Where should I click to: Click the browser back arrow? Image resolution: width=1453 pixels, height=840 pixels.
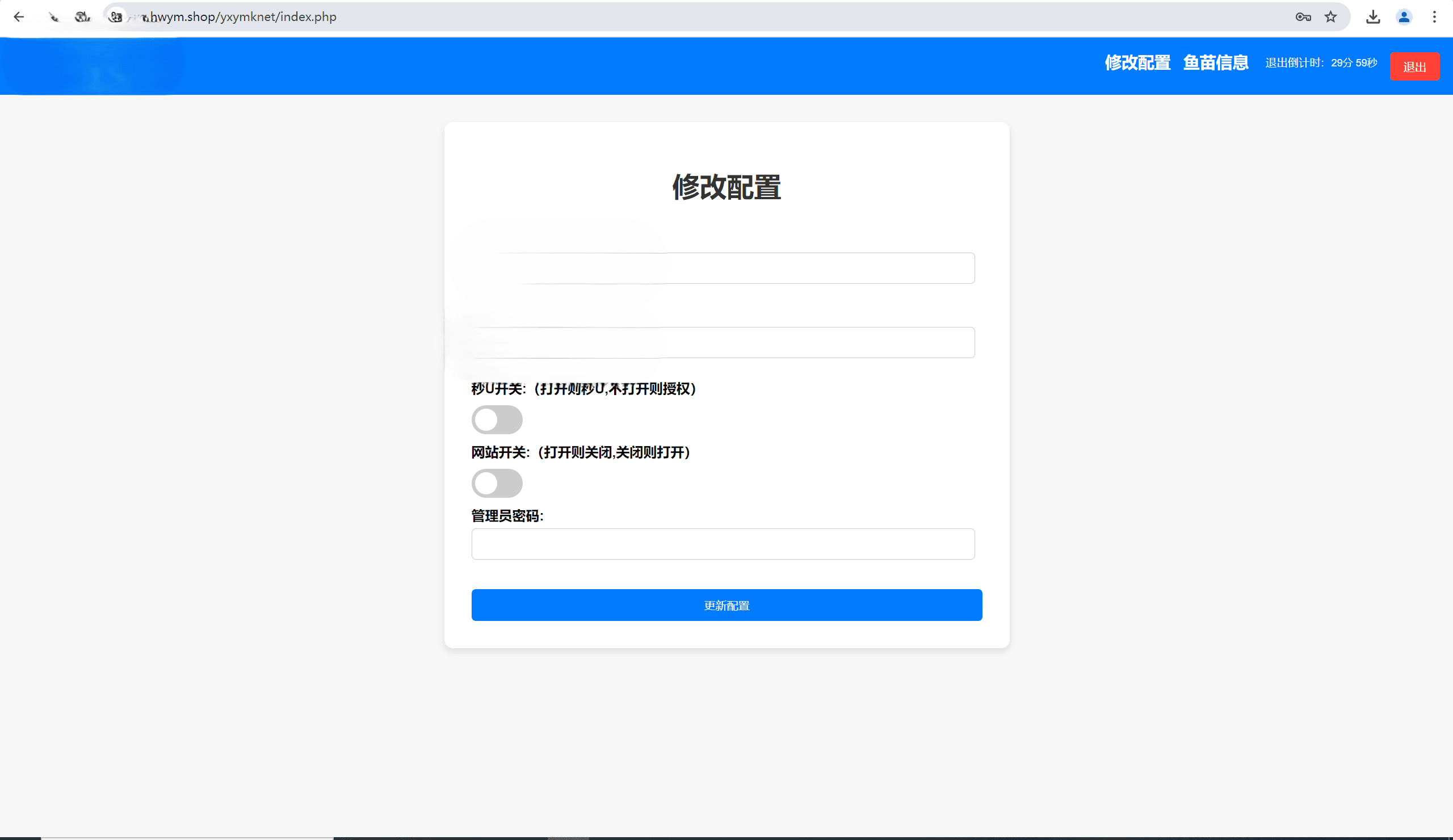19,16
